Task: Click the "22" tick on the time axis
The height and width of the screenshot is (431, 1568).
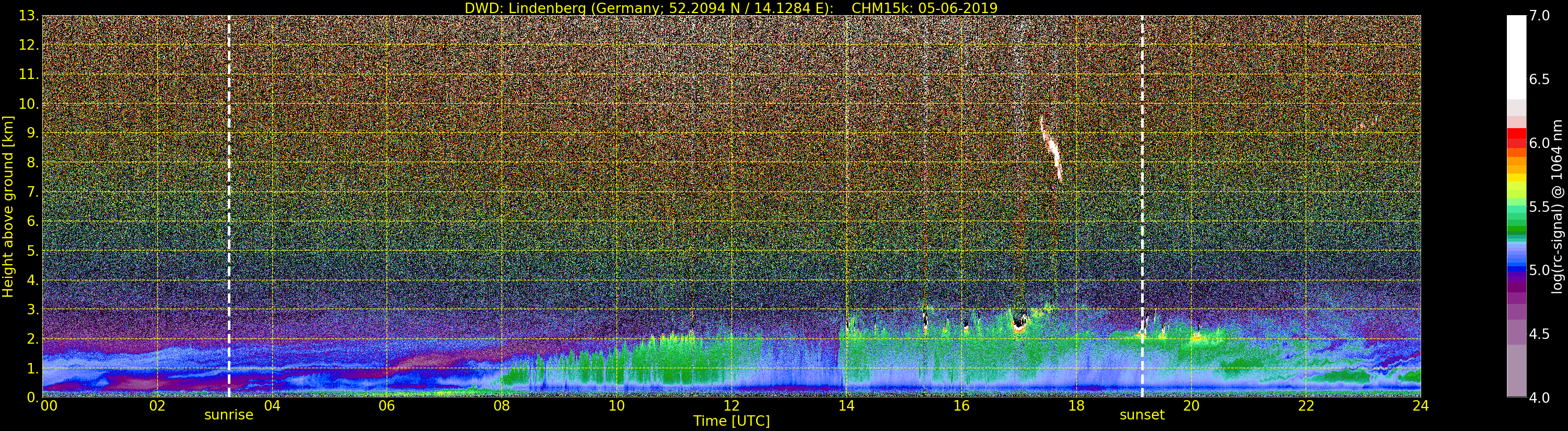Action: click(1306, 406)
